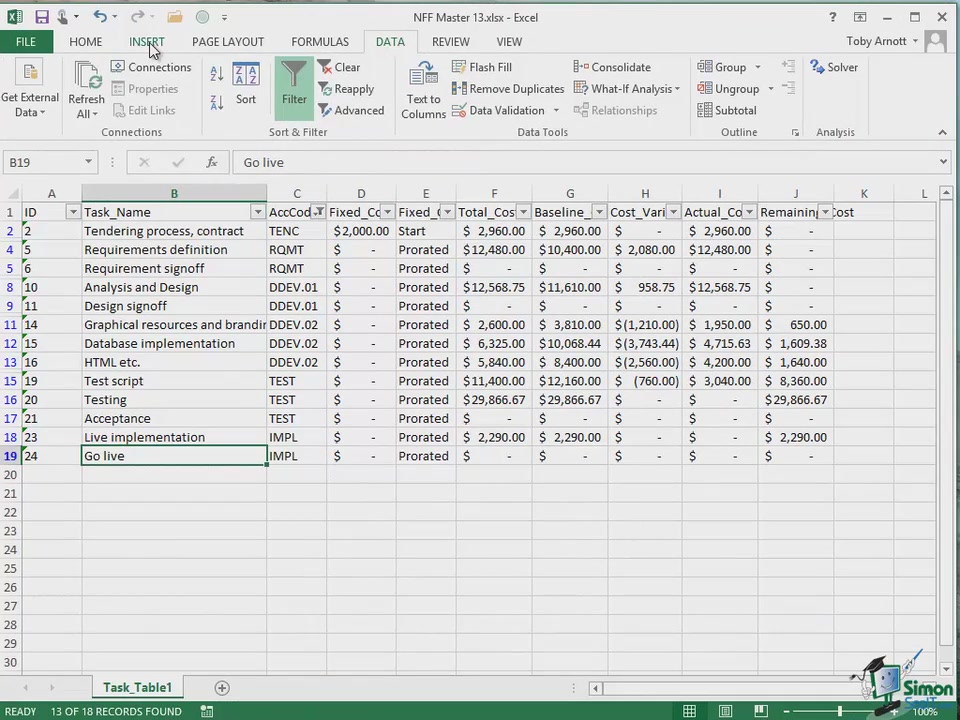Switch to HOME tab

click(86, 42)
